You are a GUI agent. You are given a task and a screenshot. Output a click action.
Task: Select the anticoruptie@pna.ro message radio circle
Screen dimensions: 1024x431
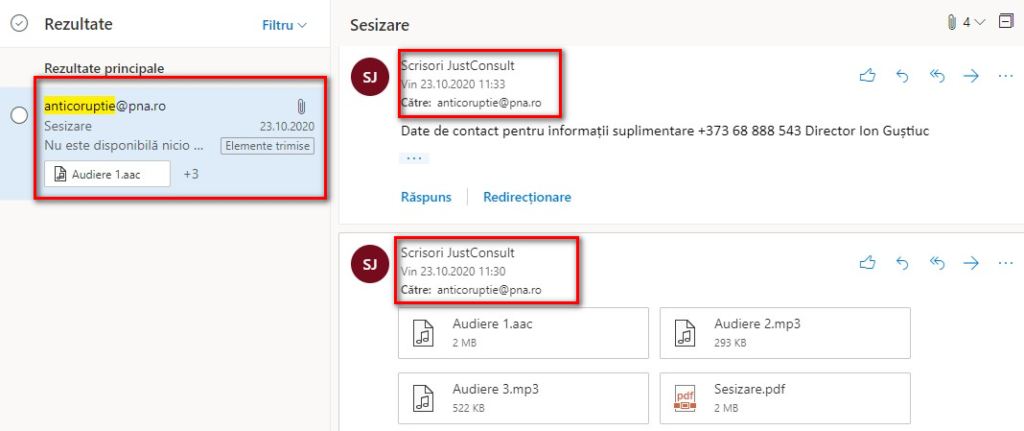pyautogui.click(x=19, y=116)
